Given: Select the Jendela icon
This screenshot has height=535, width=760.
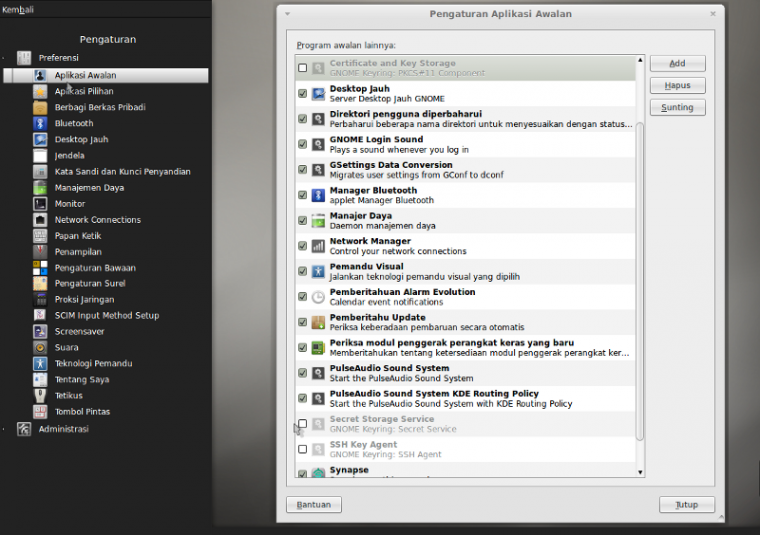Looking at the screenshot, I should (40, 156).
